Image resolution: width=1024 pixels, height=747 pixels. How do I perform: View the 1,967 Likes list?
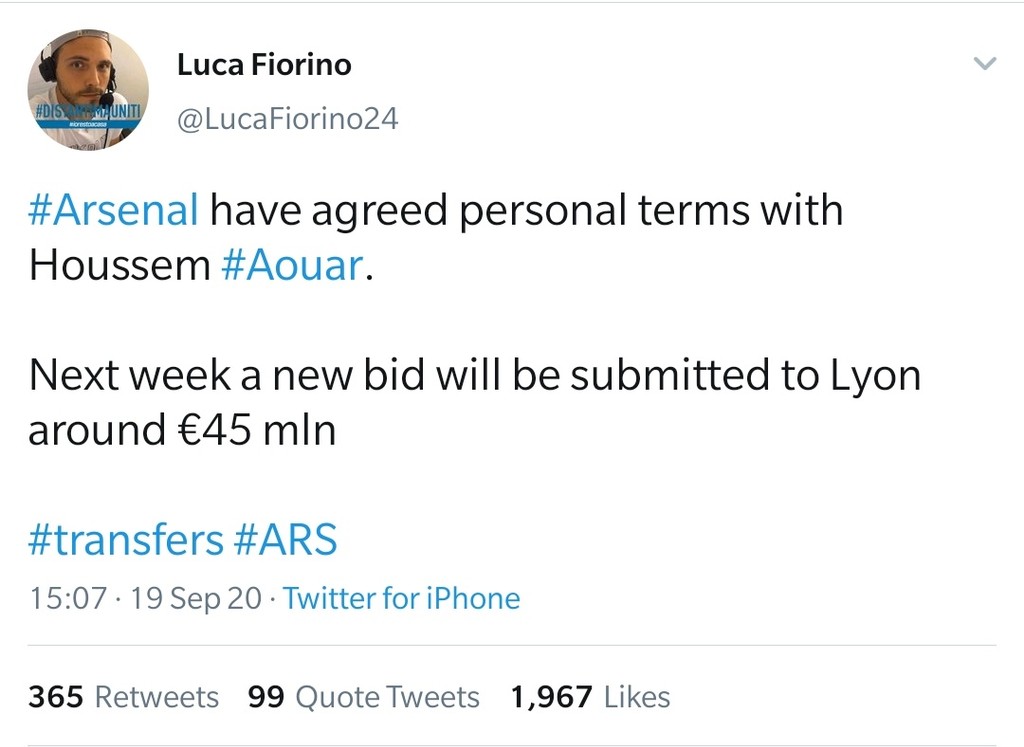pyautogui.click(x=590, y=697)
